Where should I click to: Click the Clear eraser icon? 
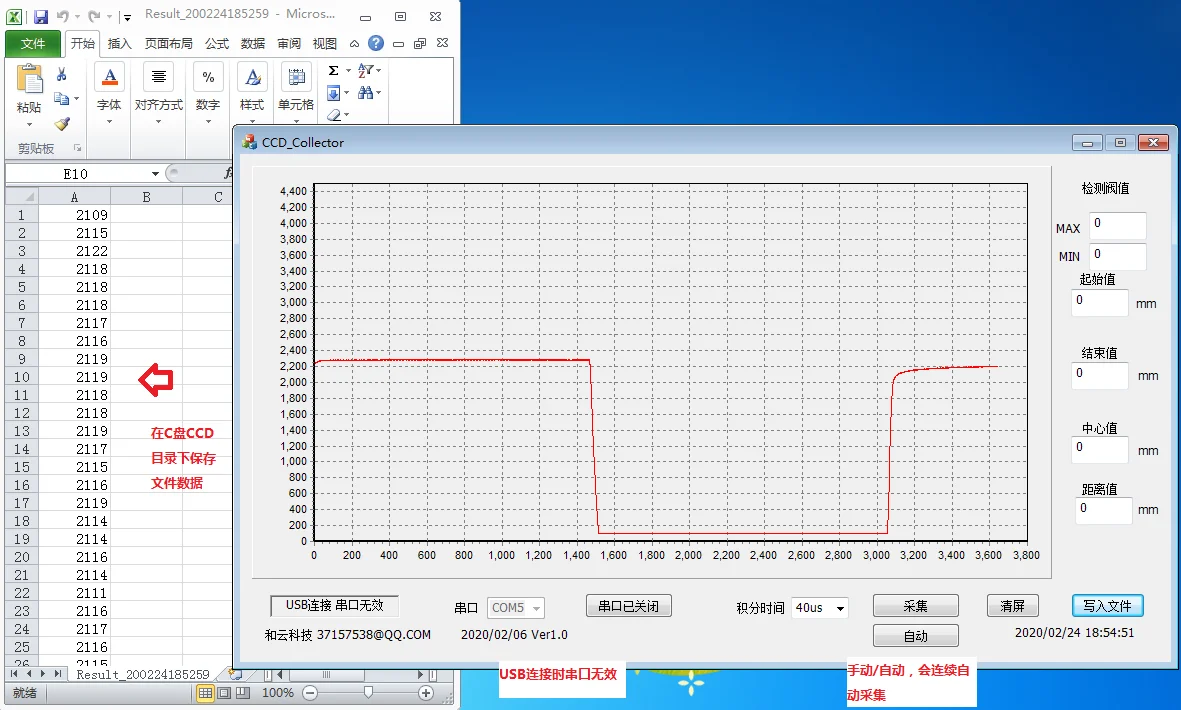tap(333, 116)
